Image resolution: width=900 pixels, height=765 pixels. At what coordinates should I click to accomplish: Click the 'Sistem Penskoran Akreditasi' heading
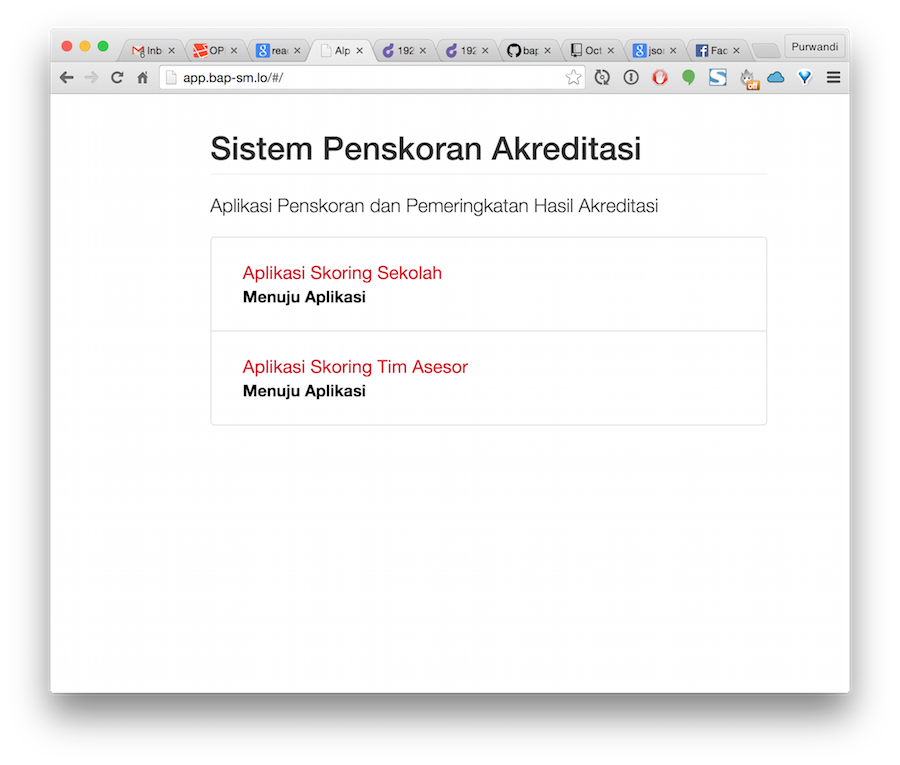(425, 149)
